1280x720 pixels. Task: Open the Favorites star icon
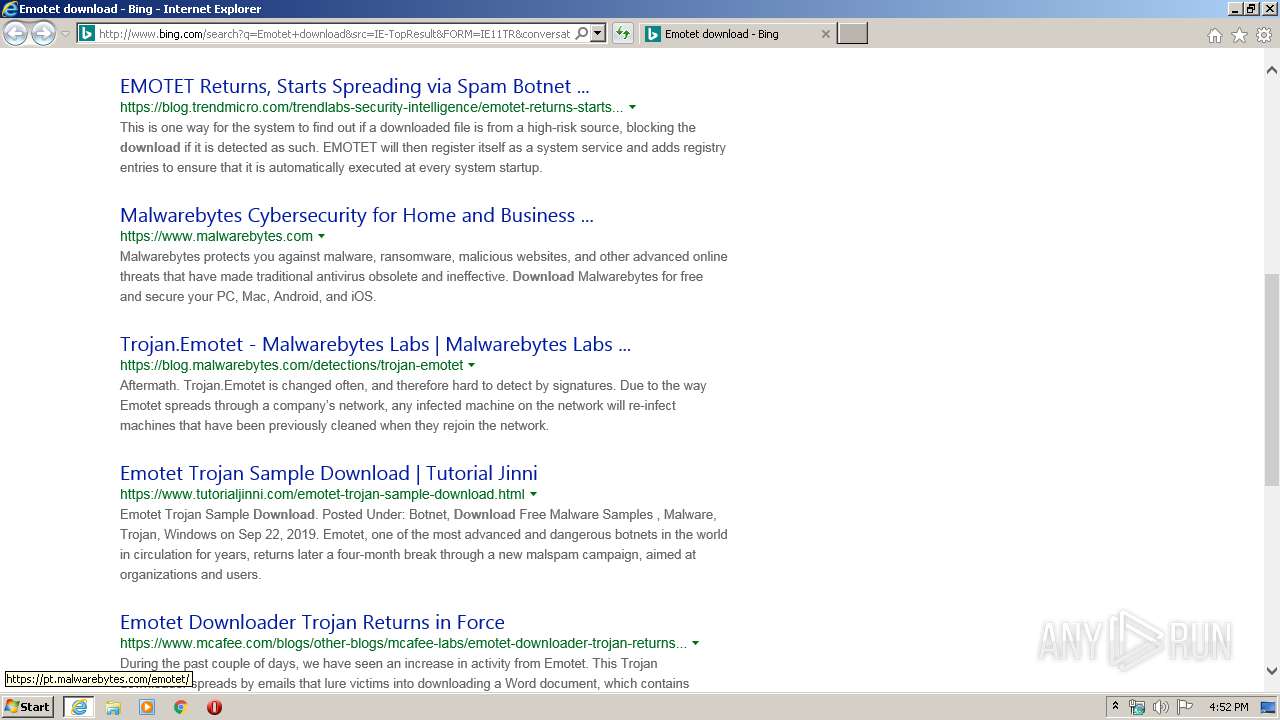click(1239, 35)
